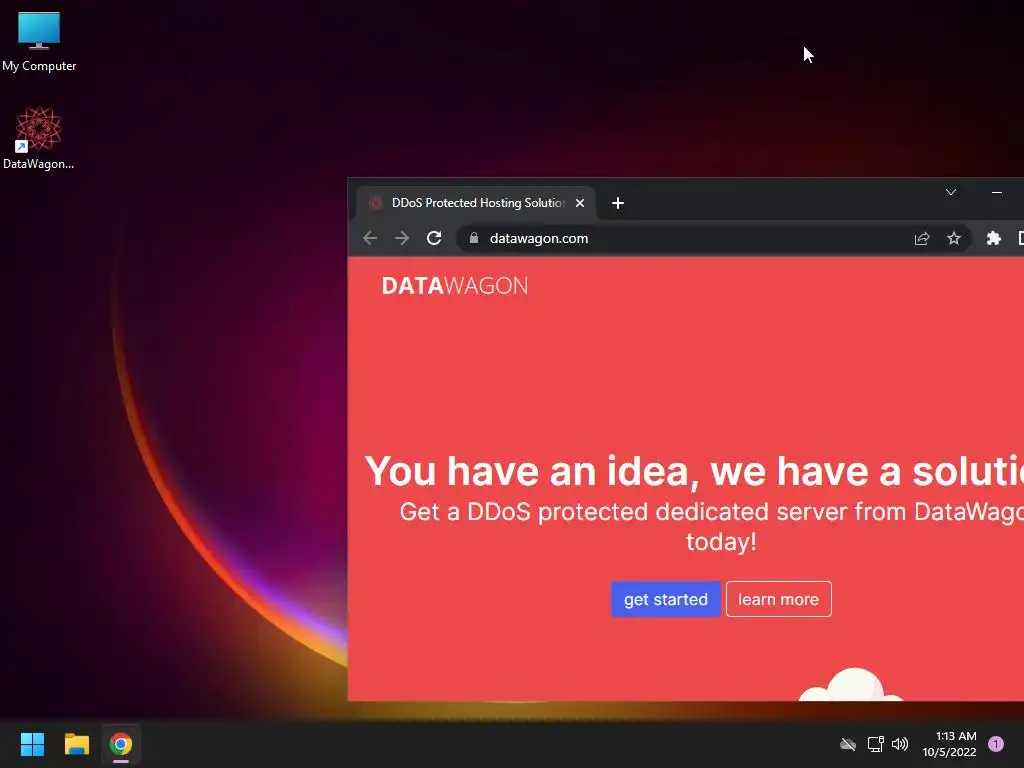
Task: Close the DDoS Protected Hosting tab
Action: (x=580, y=203)
